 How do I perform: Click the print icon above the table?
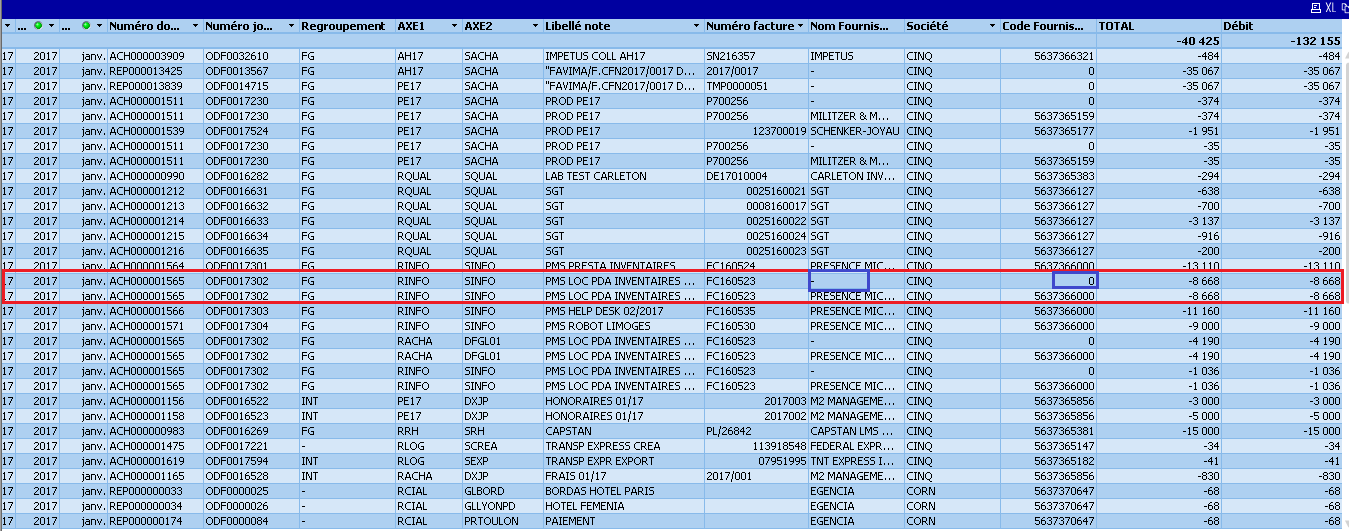(1316, 7)
